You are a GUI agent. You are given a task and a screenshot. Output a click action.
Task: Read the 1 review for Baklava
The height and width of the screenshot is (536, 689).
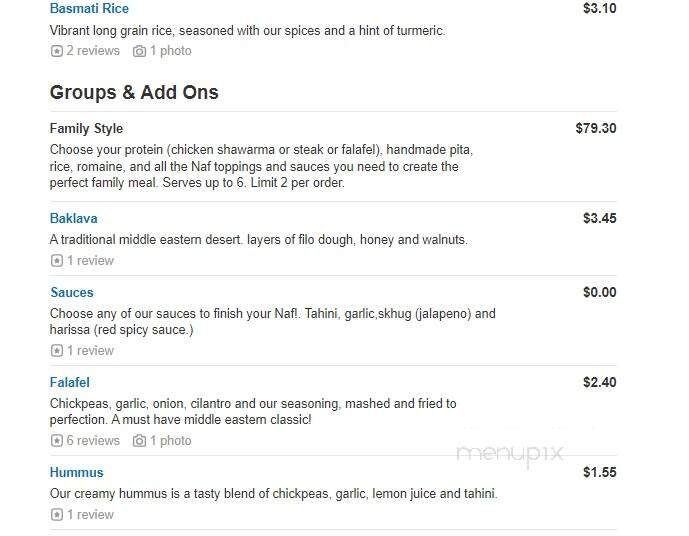pos(90,261)
